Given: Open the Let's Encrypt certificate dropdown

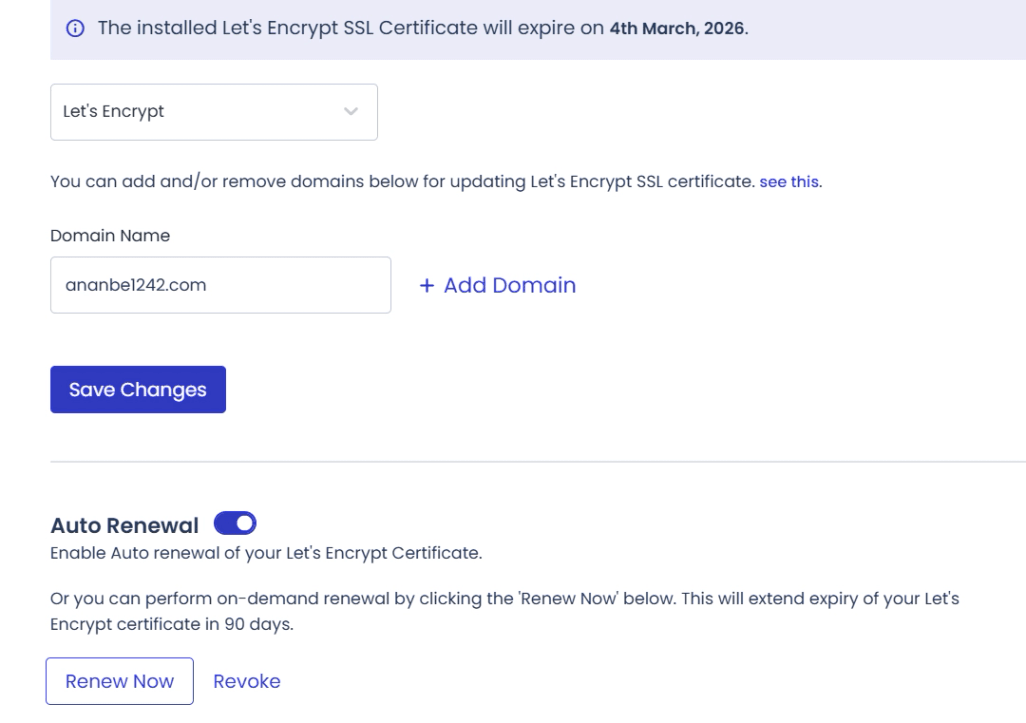Looking at the screenshot, I should point(213,112).
